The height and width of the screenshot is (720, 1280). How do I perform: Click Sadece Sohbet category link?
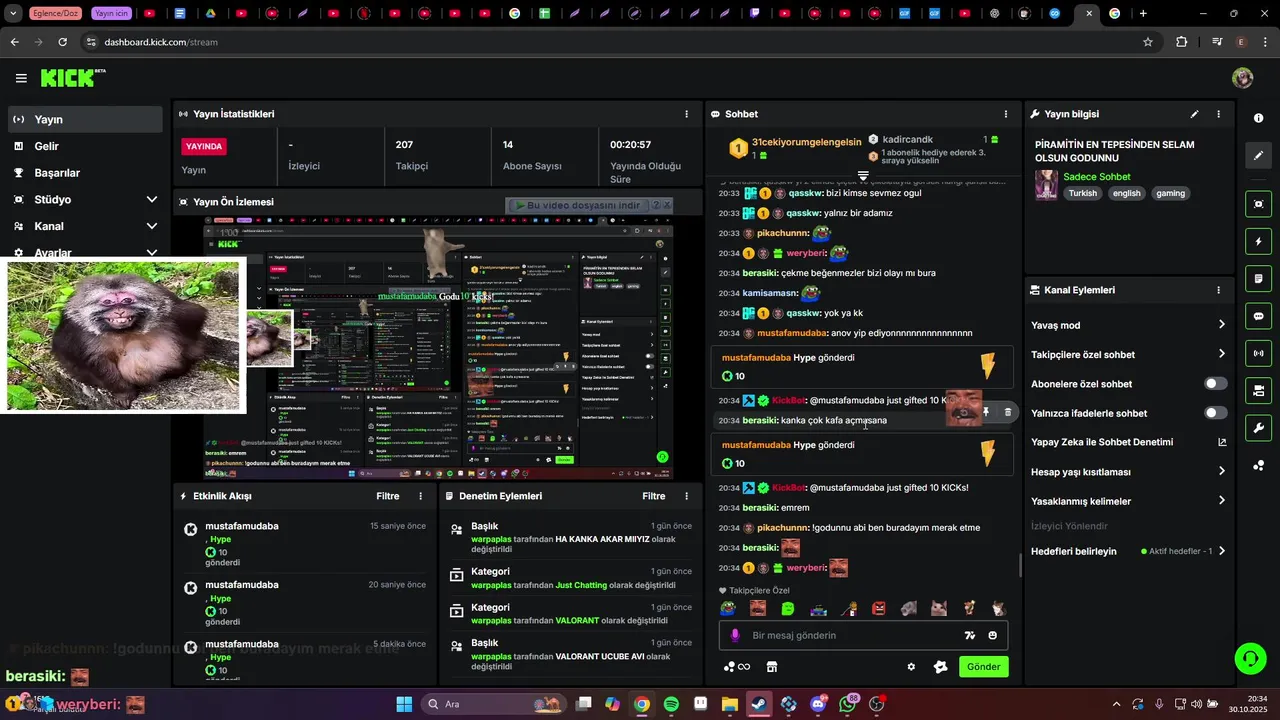pyautogui.click(x=1096, y=177)
